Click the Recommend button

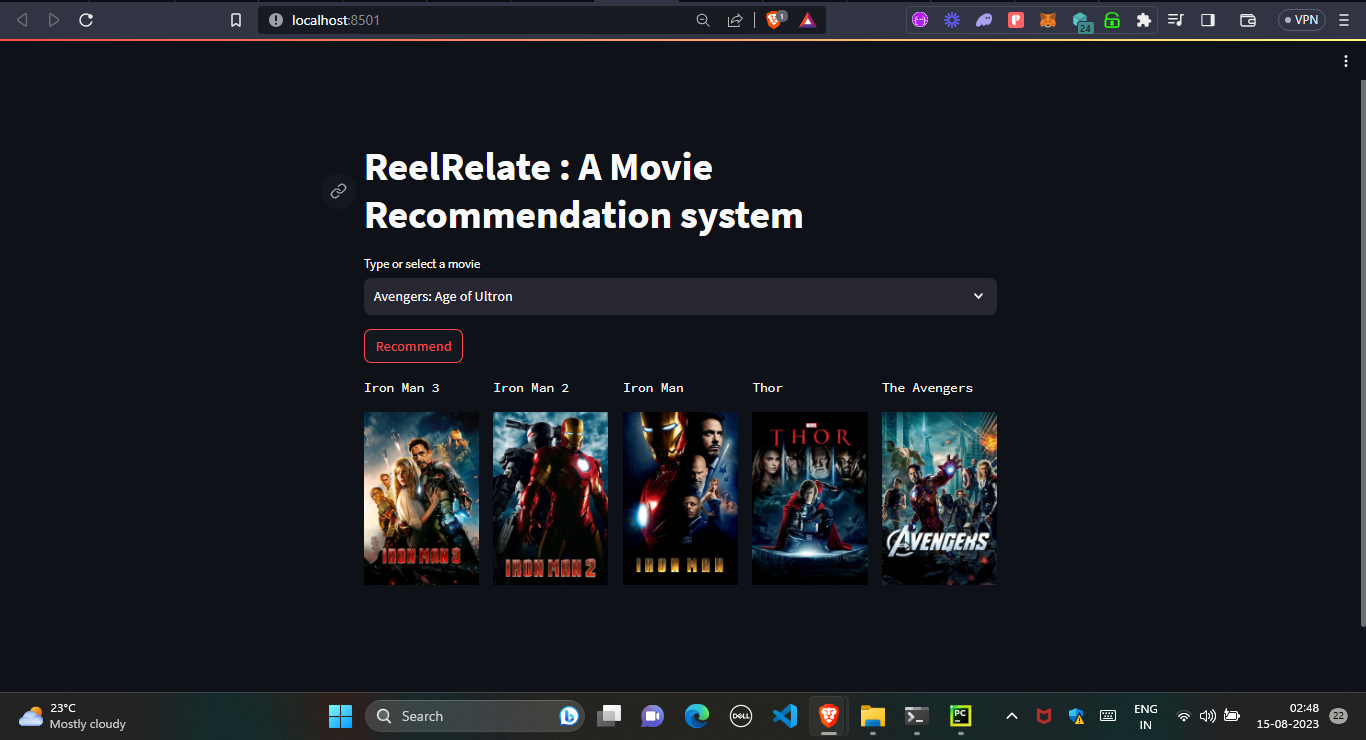[x=413, y=345]
